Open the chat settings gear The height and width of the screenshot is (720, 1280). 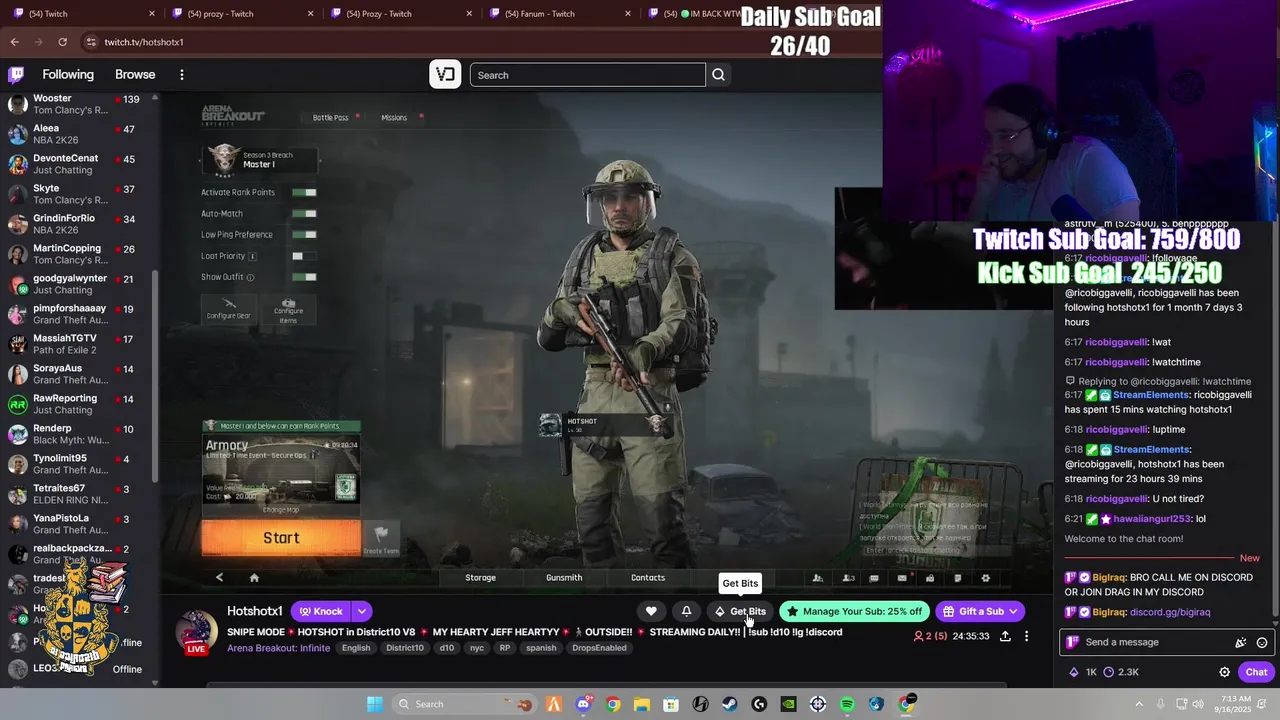1224,672
